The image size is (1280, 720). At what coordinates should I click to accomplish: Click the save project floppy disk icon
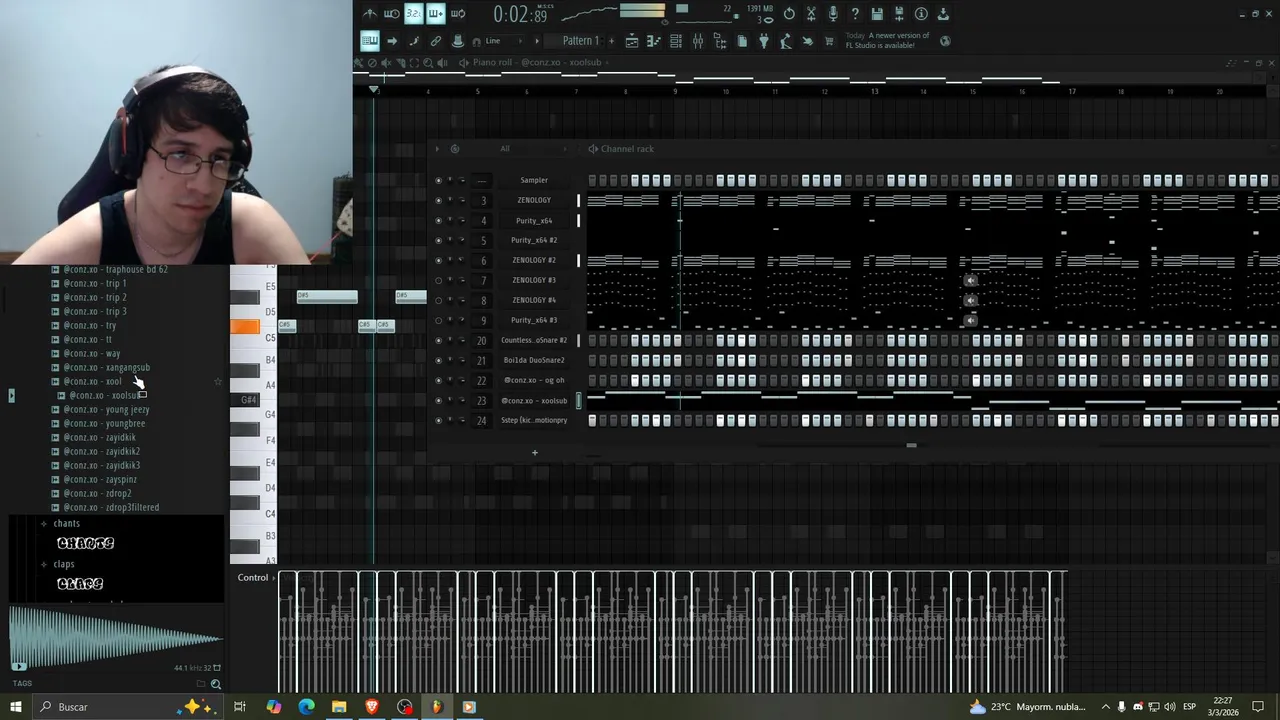click(x=876, y=14)
